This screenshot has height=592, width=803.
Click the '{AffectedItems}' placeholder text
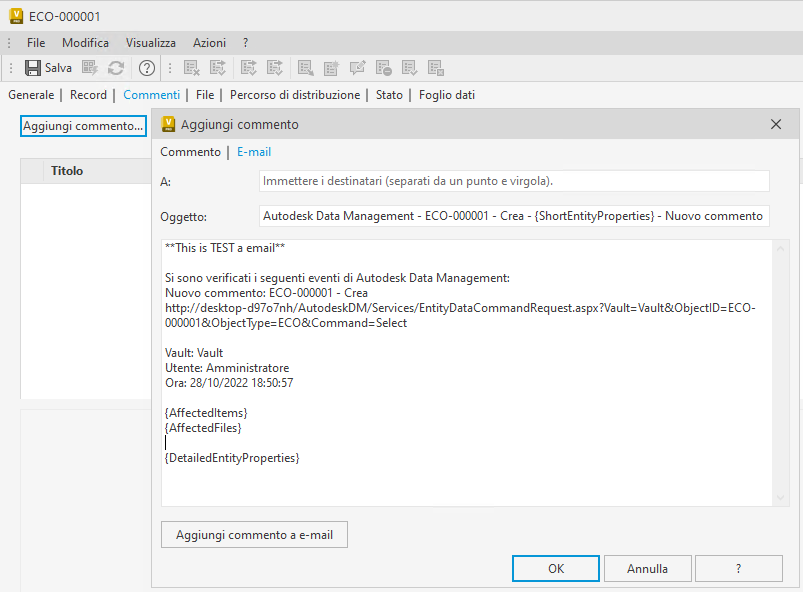(206, 413)
